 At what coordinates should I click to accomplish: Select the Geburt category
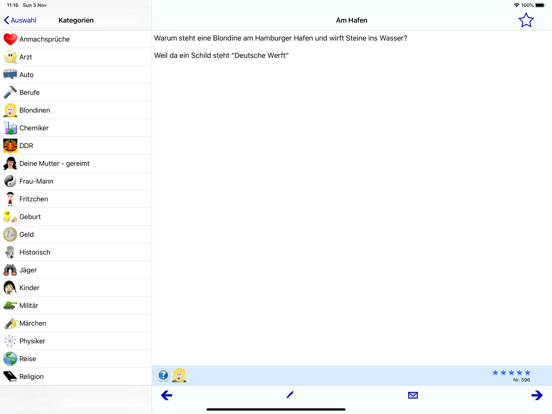point(76,217)
